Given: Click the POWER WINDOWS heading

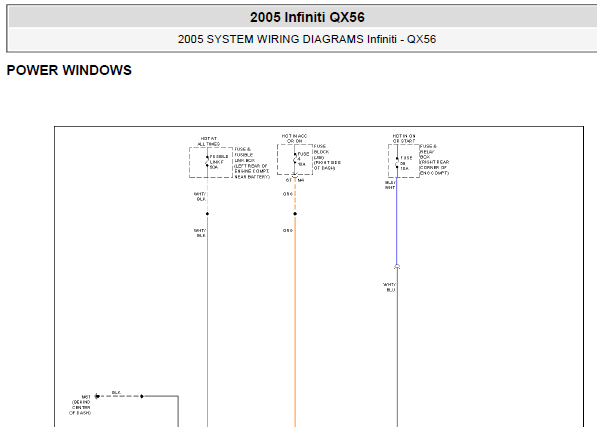Looking at the screenshot, I should coord(69,70).
